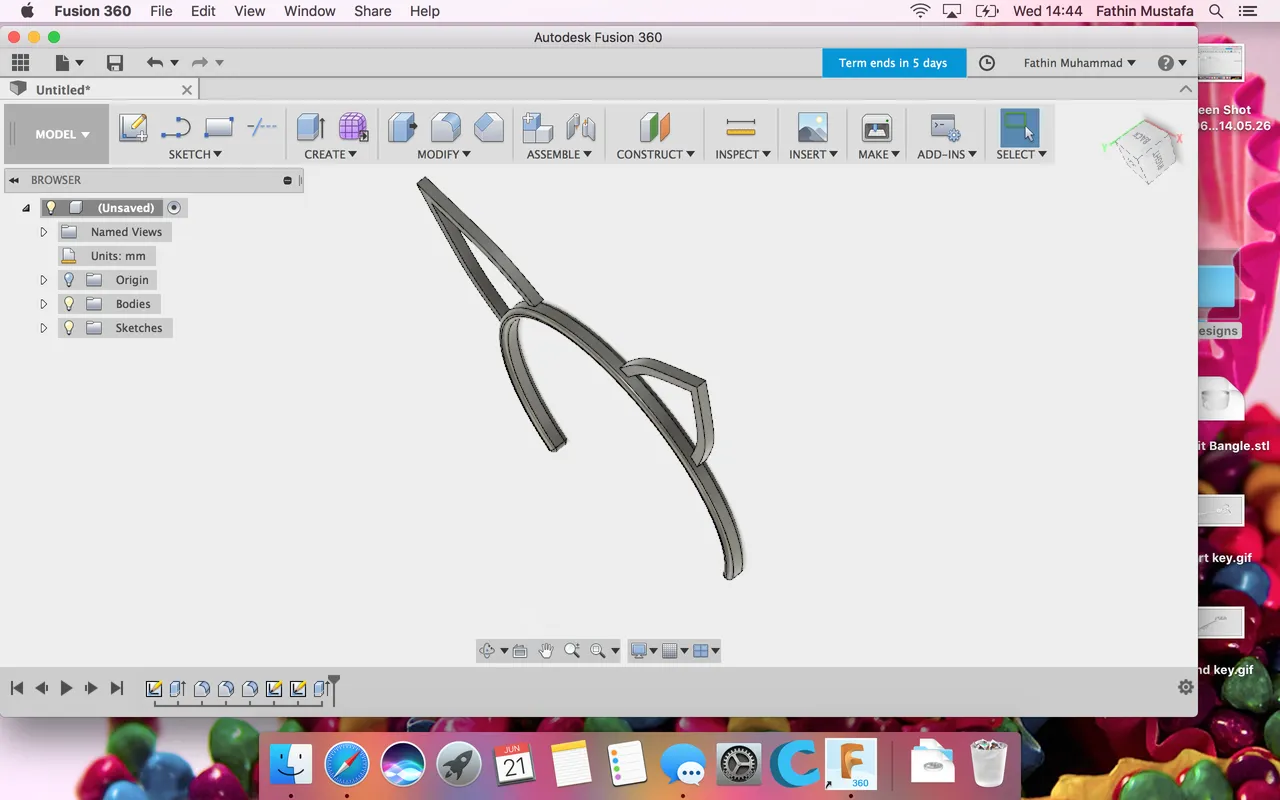Open the View menu
1280x800 pixels.
(250, 11)
